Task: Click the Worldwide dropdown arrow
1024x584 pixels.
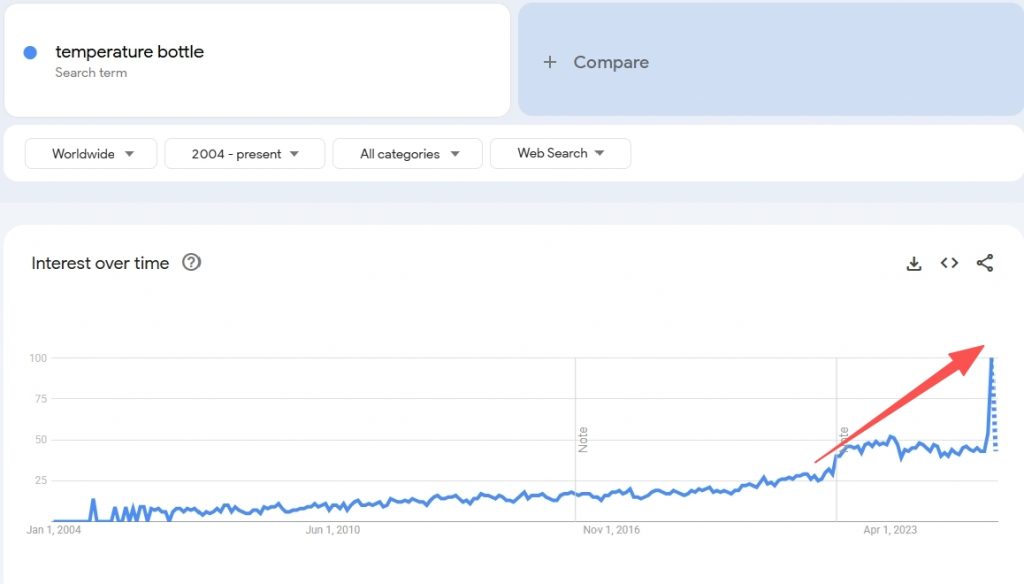Action: pos(129,154)
